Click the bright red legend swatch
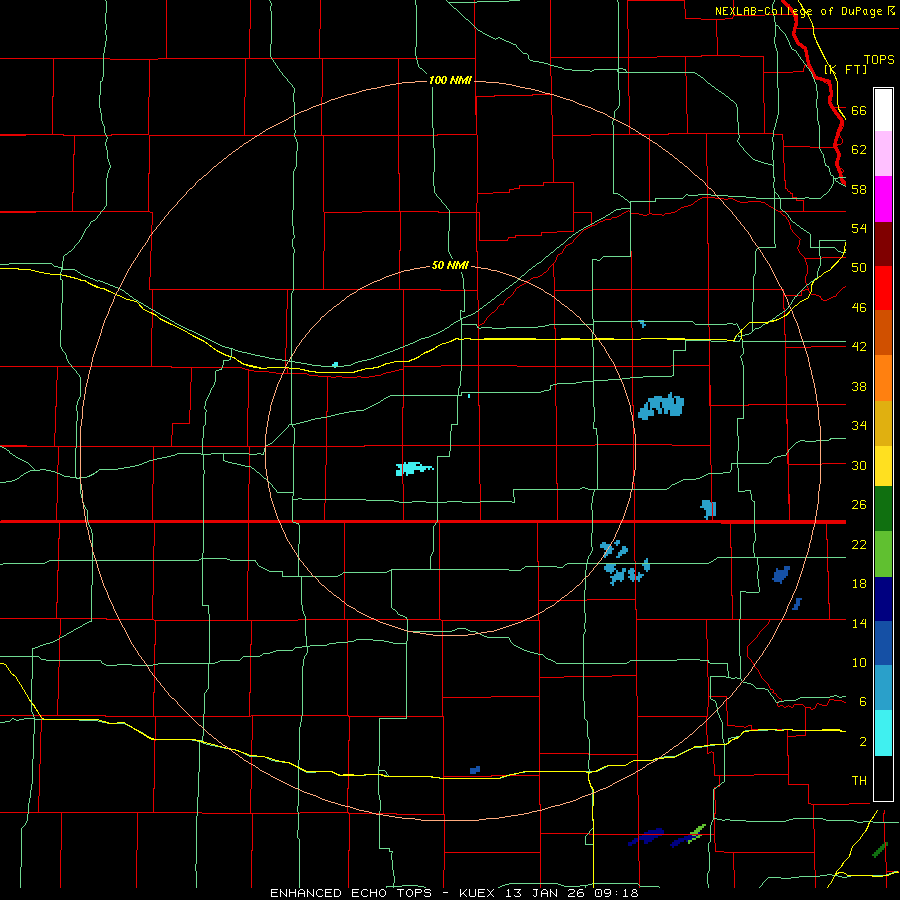900x900 pixels. (883, 288)
